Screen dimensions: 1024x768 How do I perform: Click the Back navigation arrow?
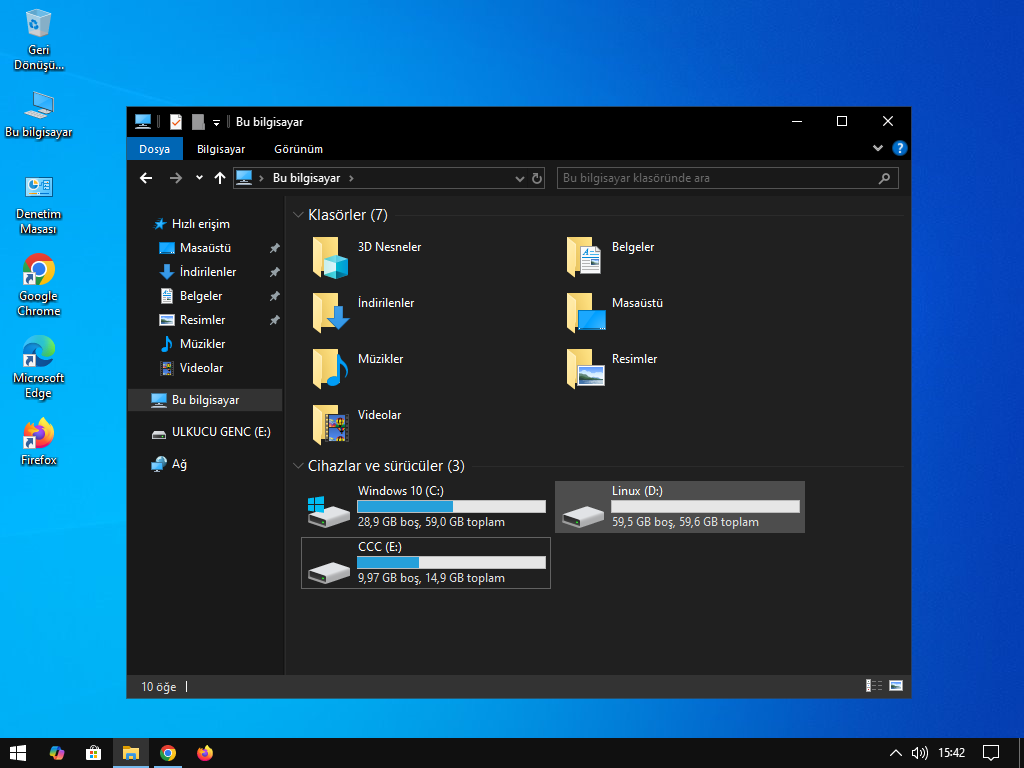(146, 178)
